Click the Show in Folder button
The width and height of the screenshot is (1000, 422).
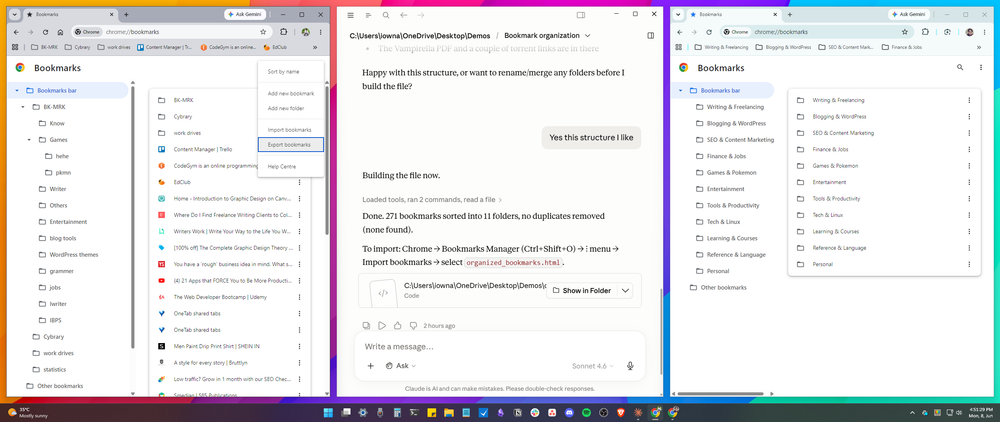click(x=582, y=291)
